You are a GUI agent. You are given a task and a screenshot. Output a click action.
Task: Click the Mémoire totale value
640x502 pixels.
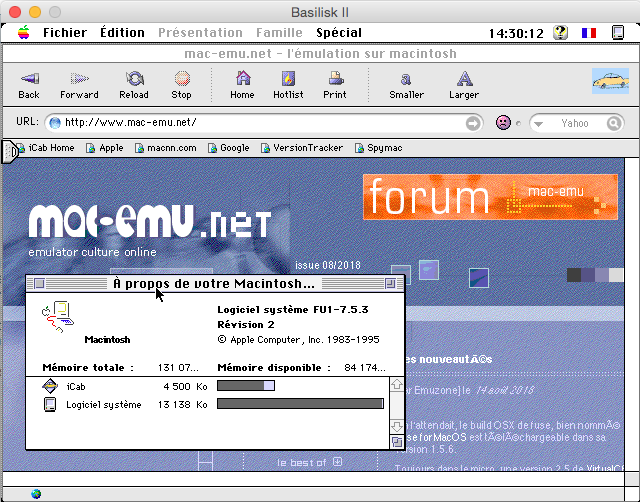click(178, 368)
